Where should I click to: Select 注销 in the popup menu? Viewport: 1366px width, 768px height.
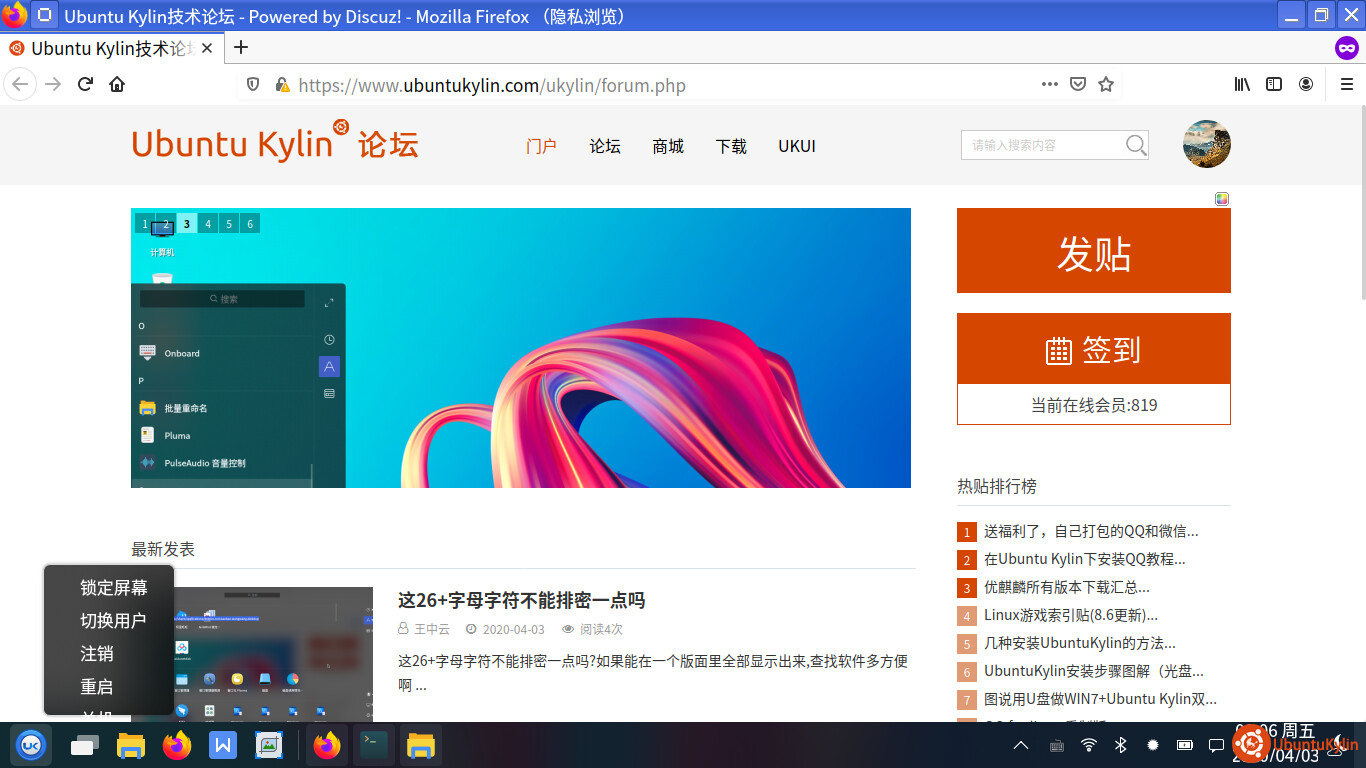point(97,654)
